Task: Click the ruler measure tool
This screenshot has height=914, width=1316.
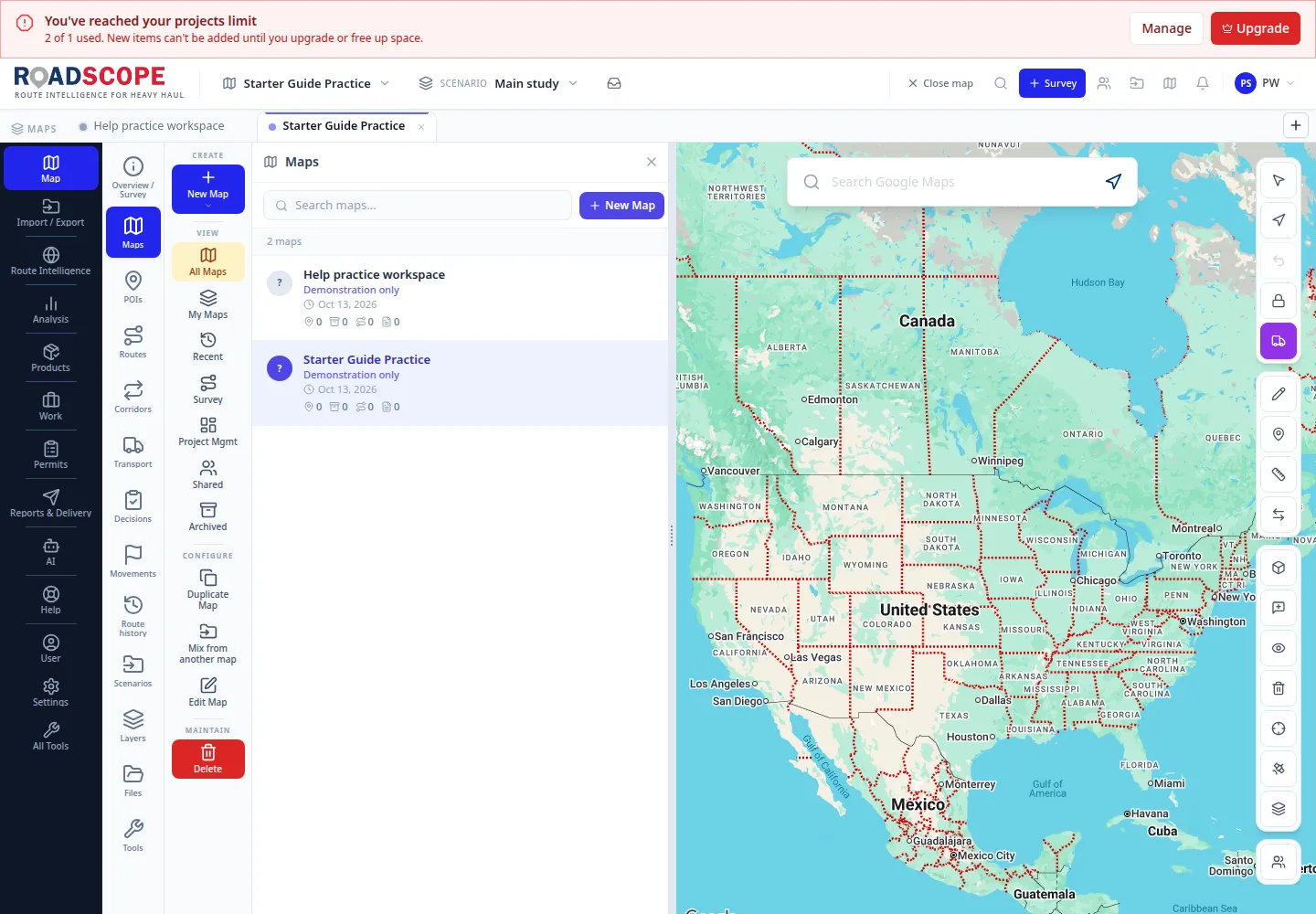Action: click(1279, 474)
